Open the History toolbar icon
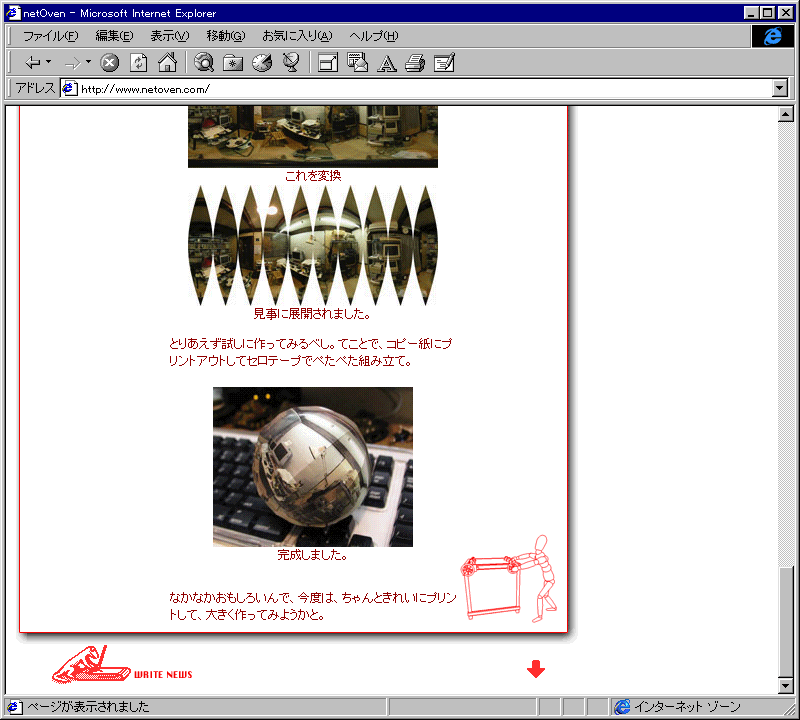 click(262, 63)
